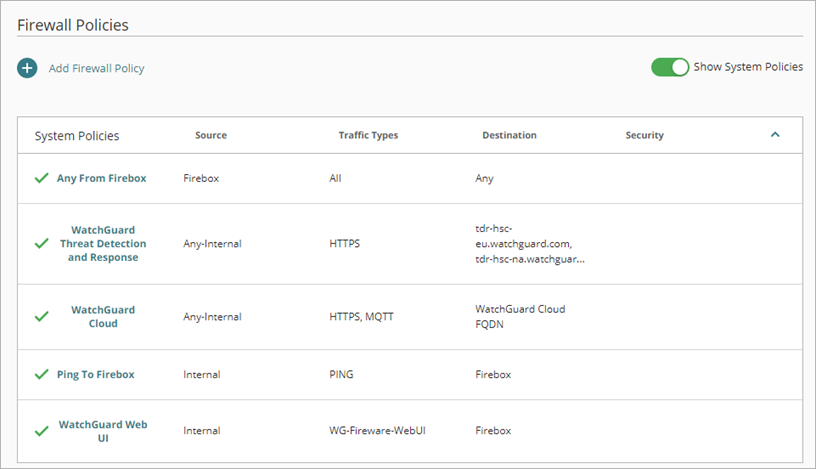This screenshot has height=469, width=816.
Task: Click the Destination column header
Action: point(509,135)
